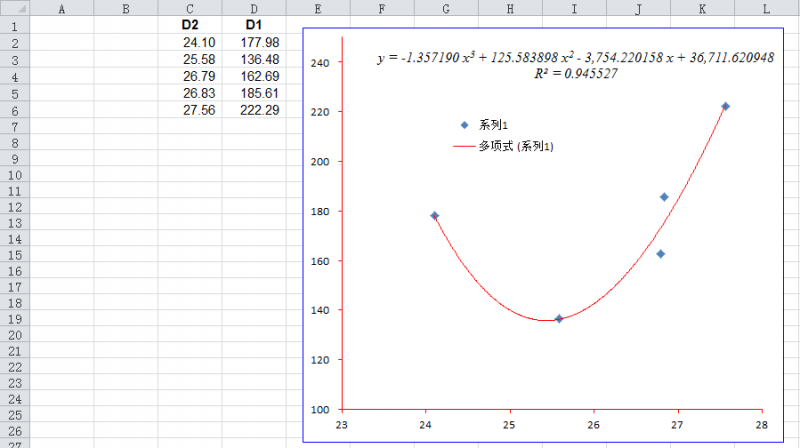Click y-axis label 240
The height and width of the screenshot is (448, 800).
click(x=320, y=63)
